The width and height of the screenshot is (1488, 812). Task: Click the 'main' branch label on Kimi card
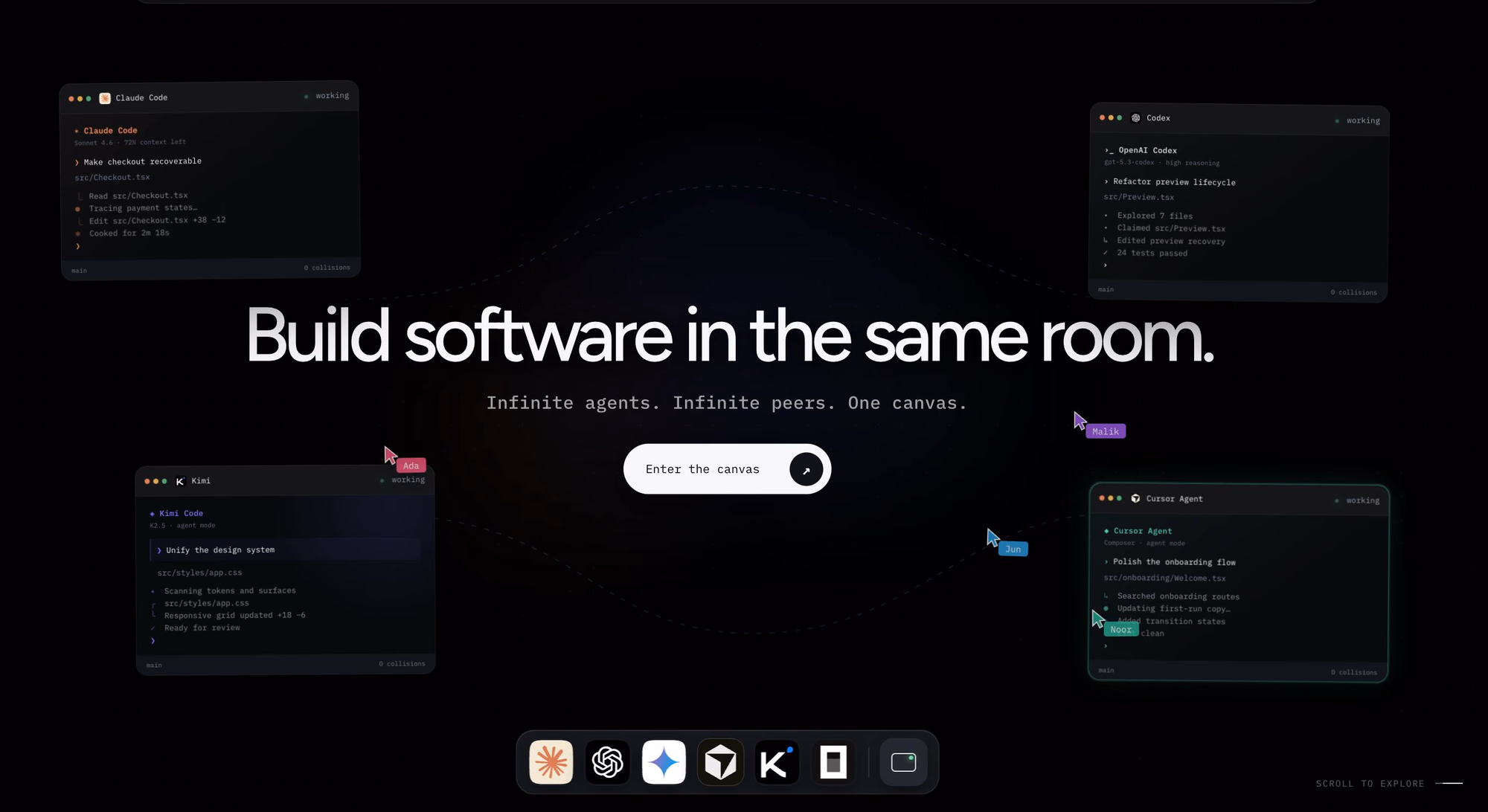154,666
